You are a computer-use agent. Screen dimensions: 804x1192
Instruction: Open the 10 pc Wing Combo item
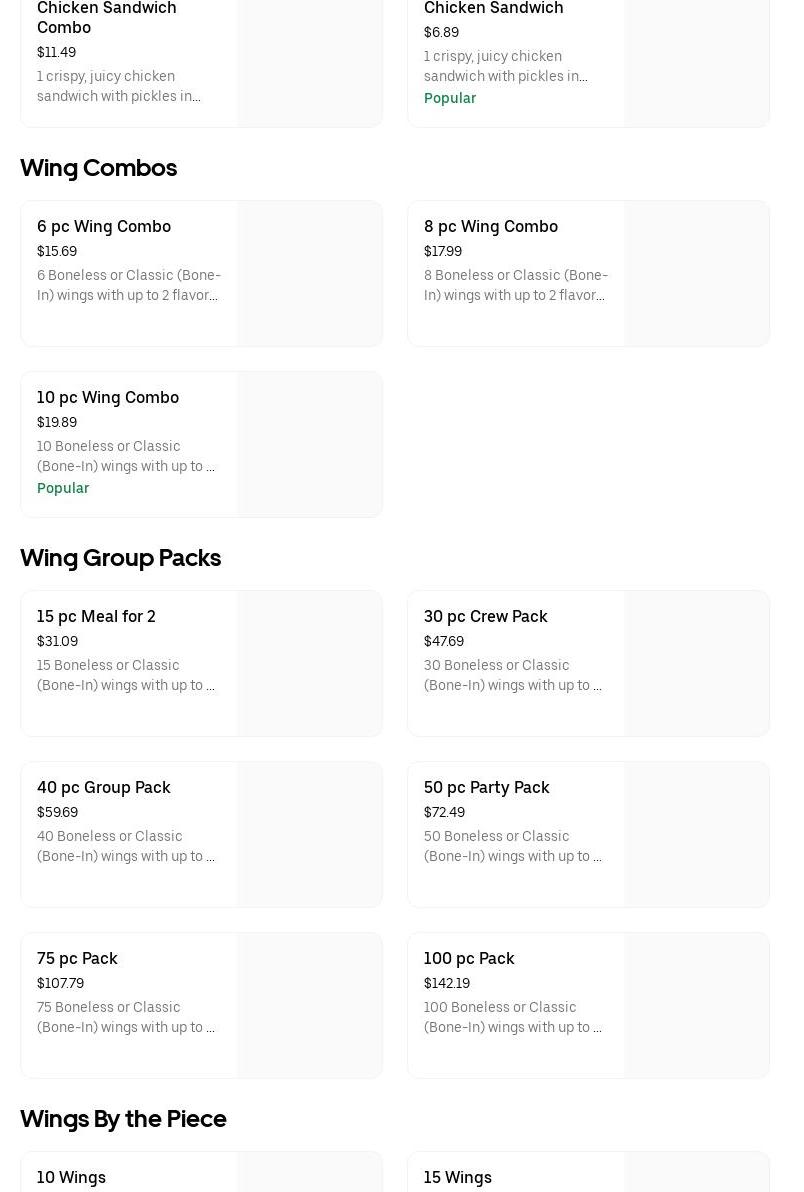pyautogui.click(x=108, y=398)
